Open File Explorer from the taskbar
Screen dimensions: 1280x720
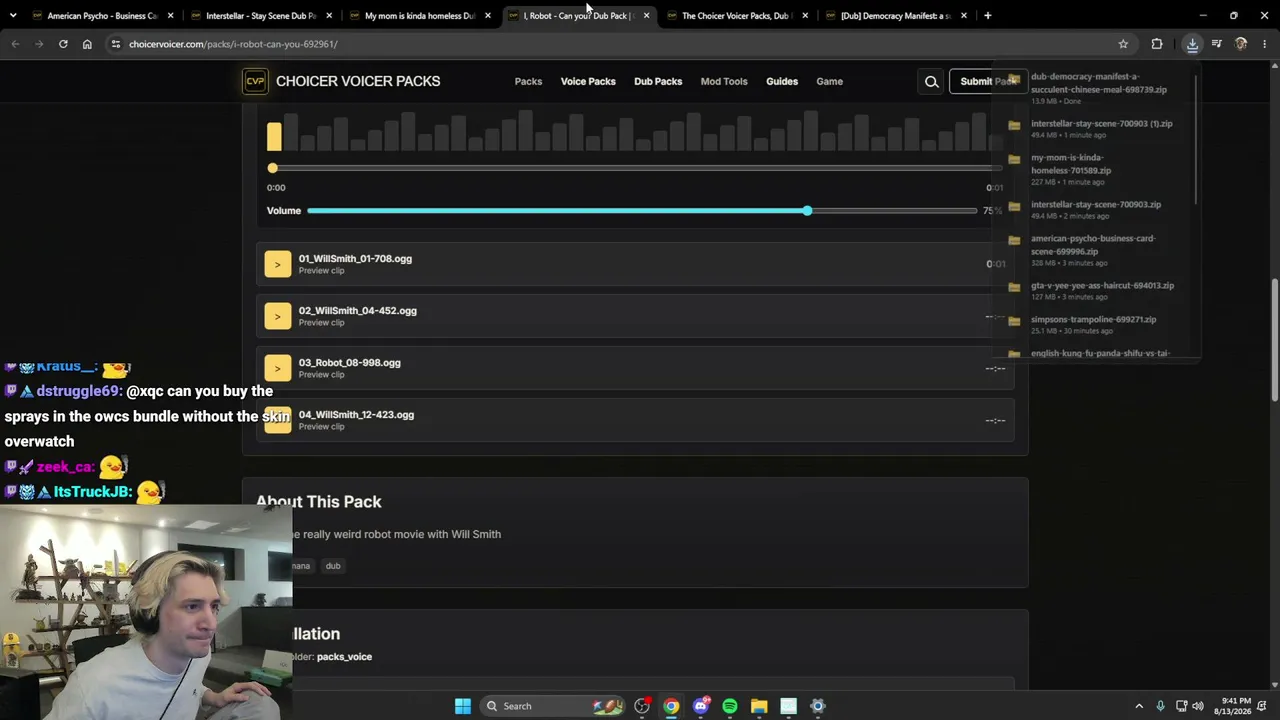point(759,706)
